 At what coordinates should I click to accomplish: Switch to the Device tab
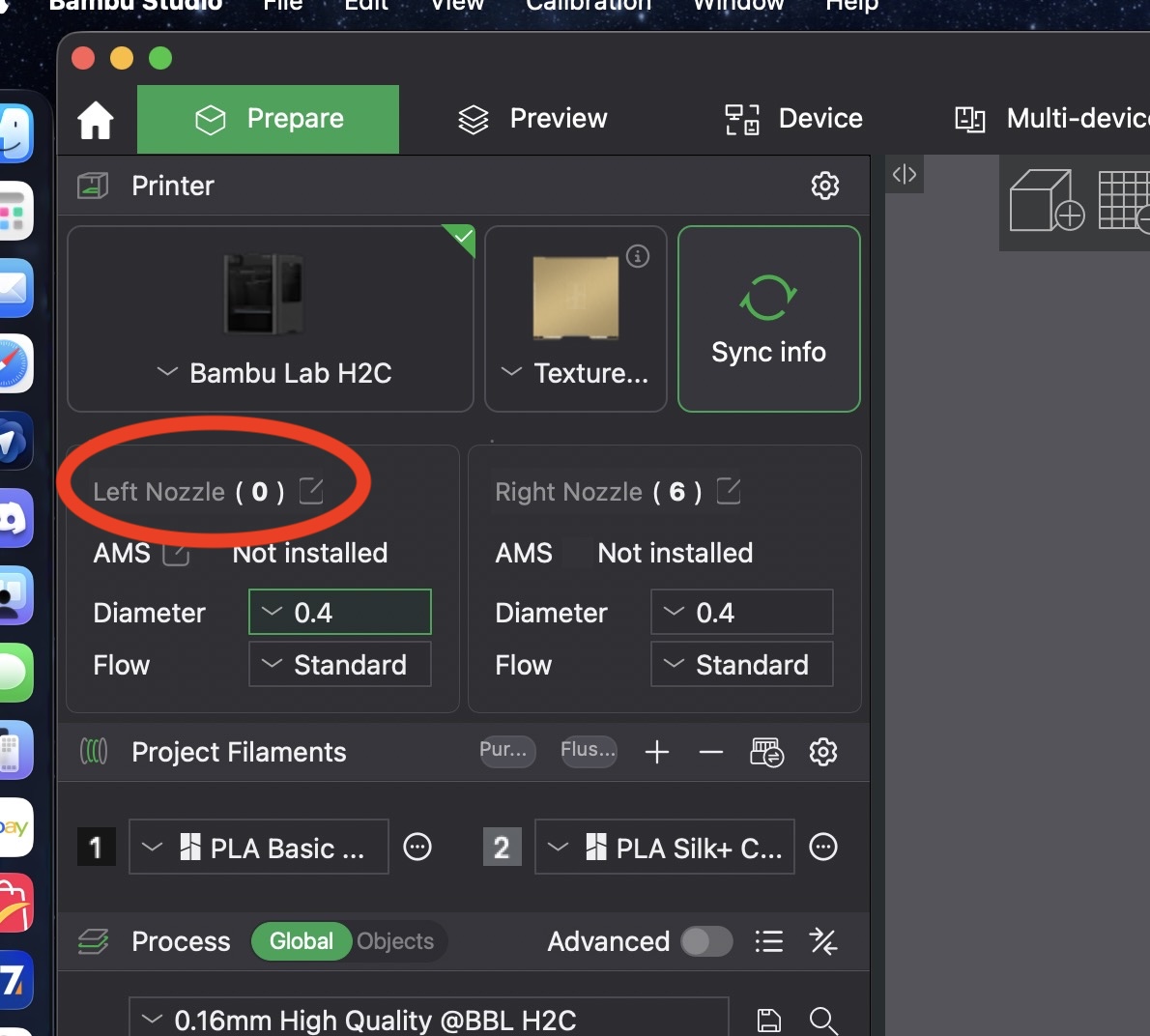coord(793,119)
